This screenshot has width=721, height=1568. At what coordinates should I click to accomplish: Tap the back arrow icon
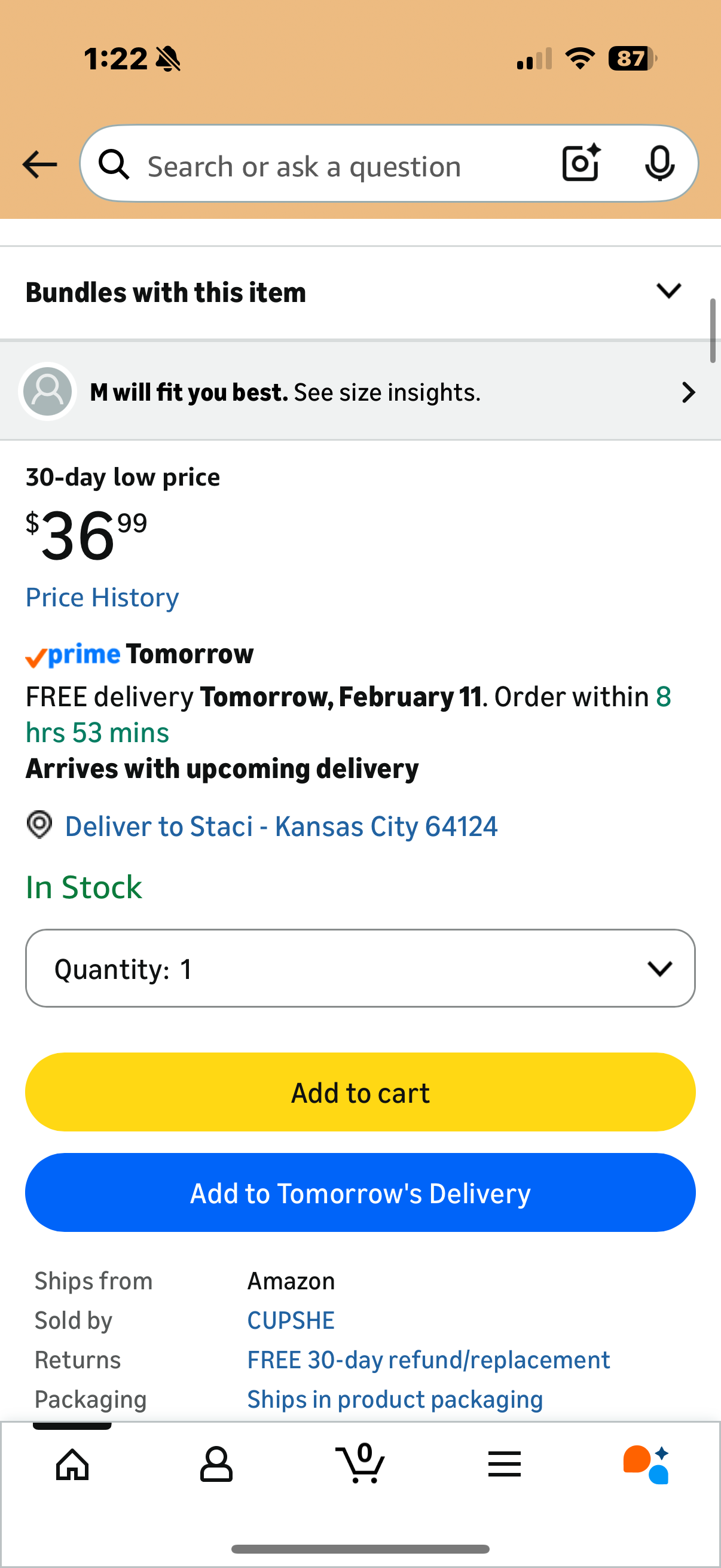pos(39,164)
